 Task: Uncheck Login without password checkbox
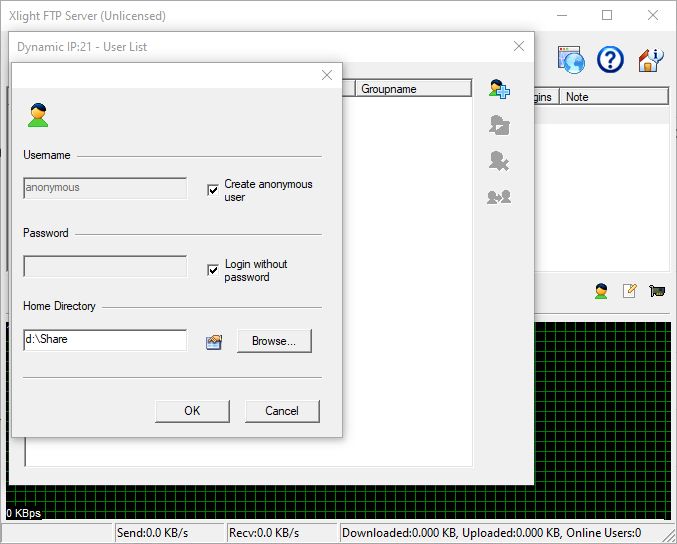(x=213, y=270)
